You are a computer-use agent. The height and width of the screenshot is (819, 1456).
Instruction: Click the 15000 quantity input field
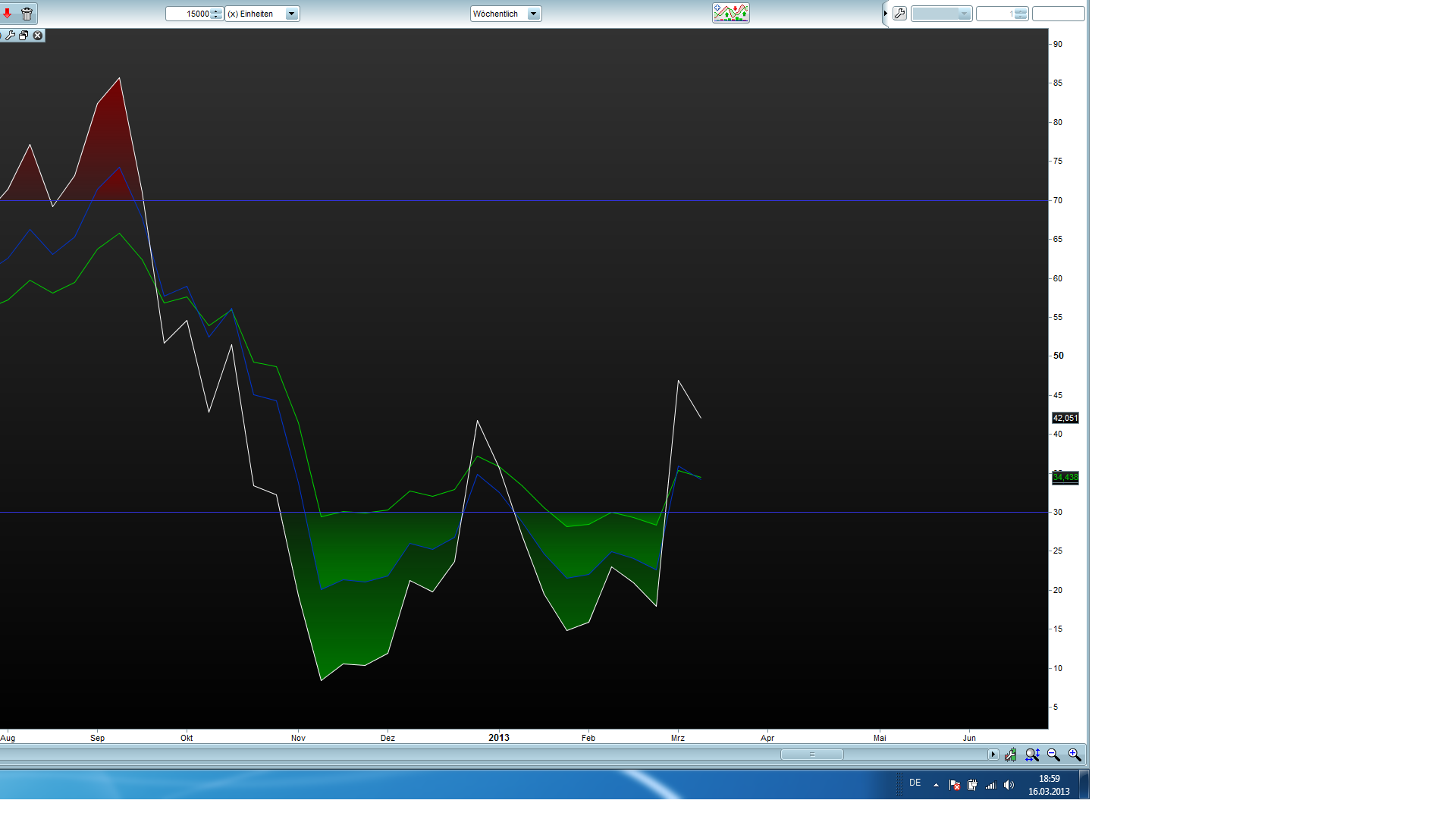coord(190,14)
